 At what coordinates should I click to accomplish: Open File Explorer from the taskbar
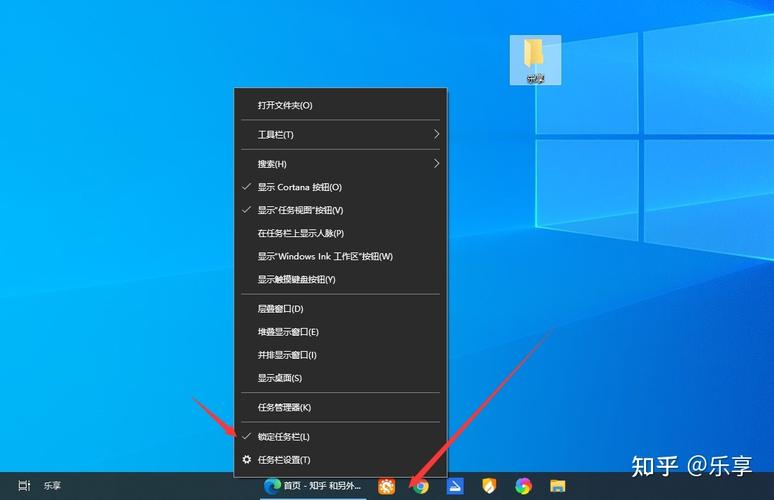tap(558, 487)
